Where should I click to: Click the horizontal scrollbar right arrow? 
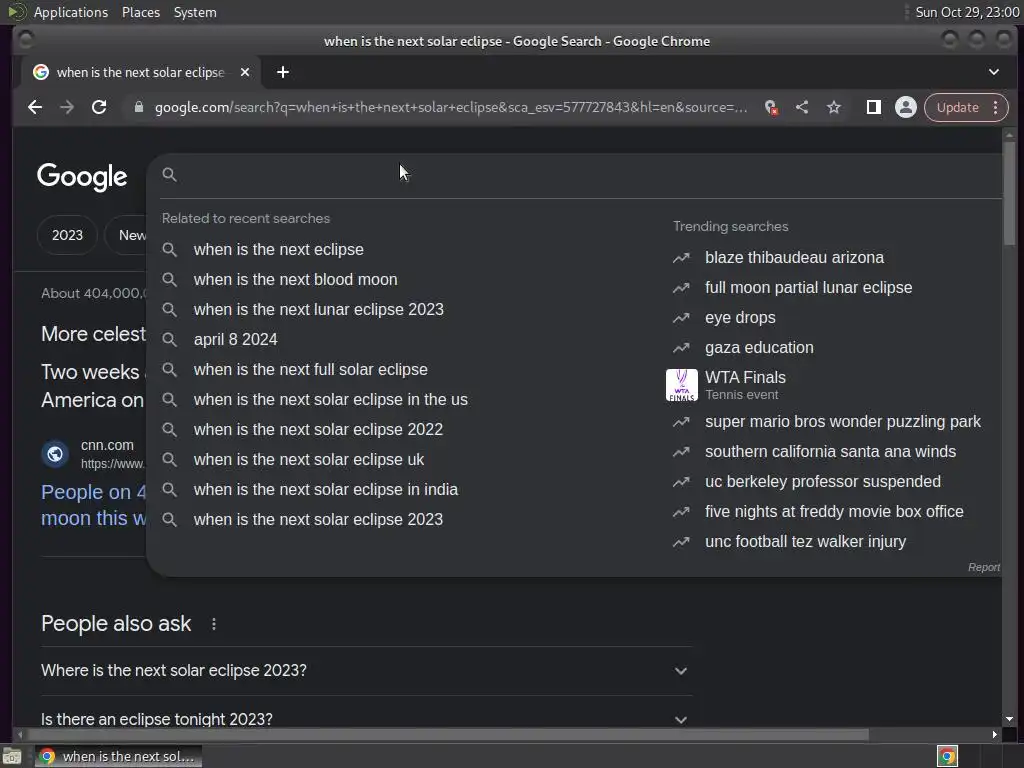[995, 735]
